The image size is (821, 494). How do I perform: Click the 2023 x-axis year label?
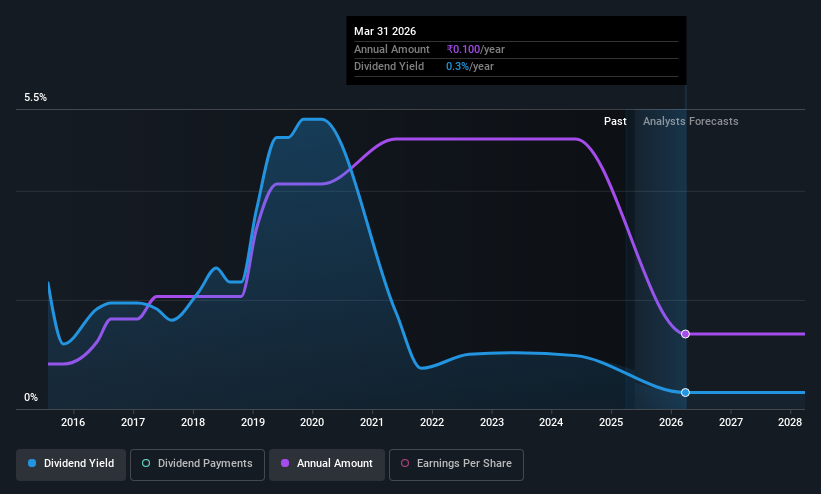(x=492, y=422)
